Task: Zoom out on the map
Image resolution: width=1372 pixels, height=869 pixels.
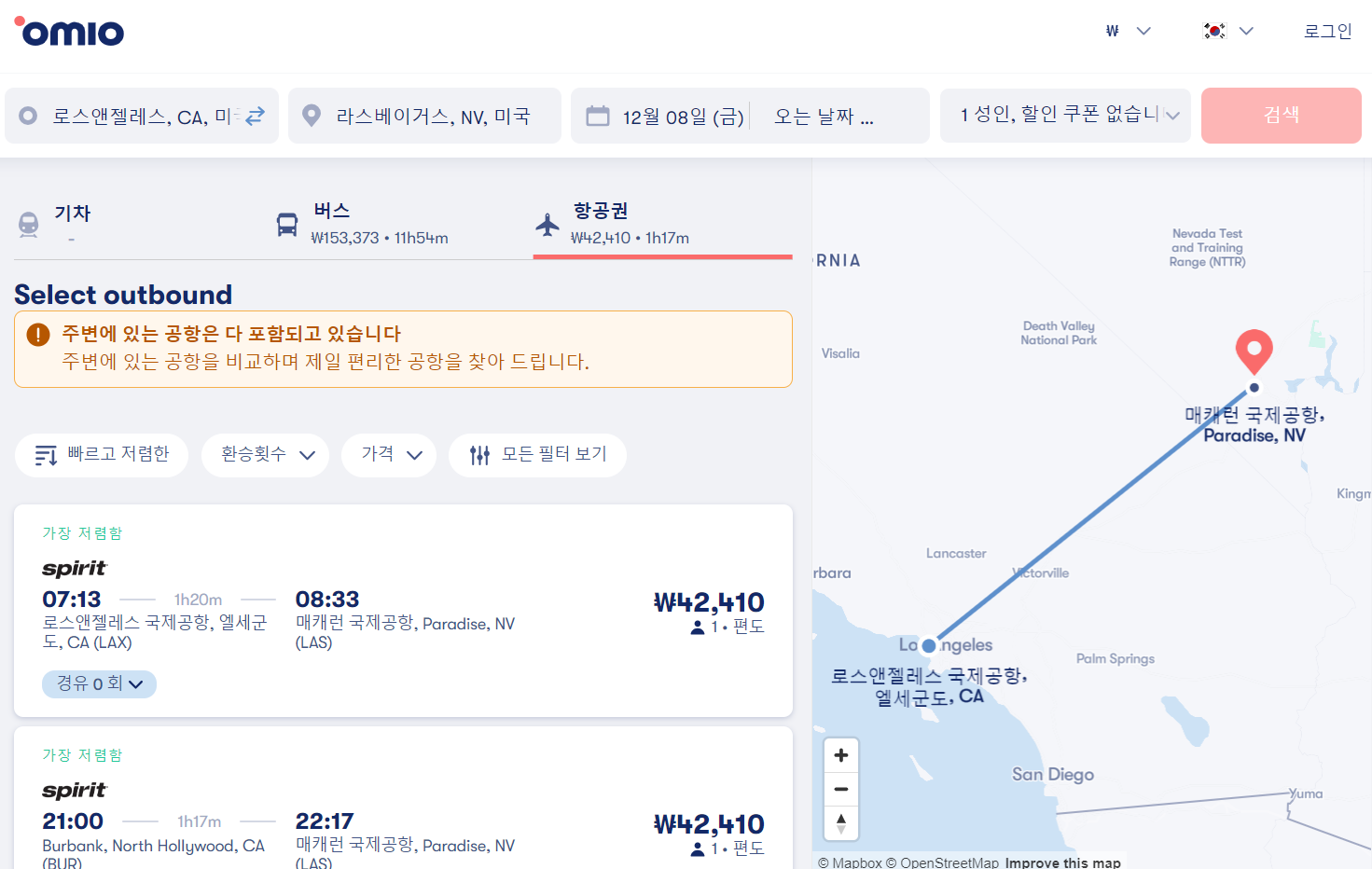Action: point(840,789)
